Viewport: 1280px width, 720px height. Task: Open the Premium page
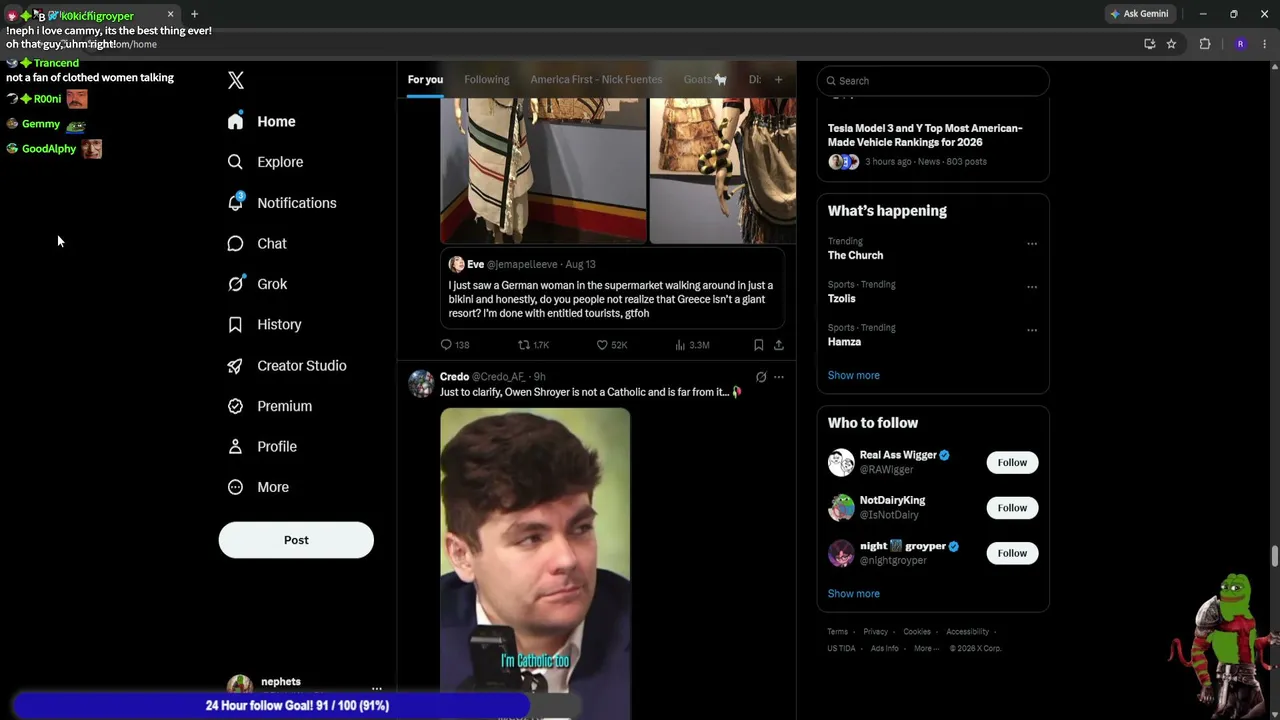(x=270, y=406)
